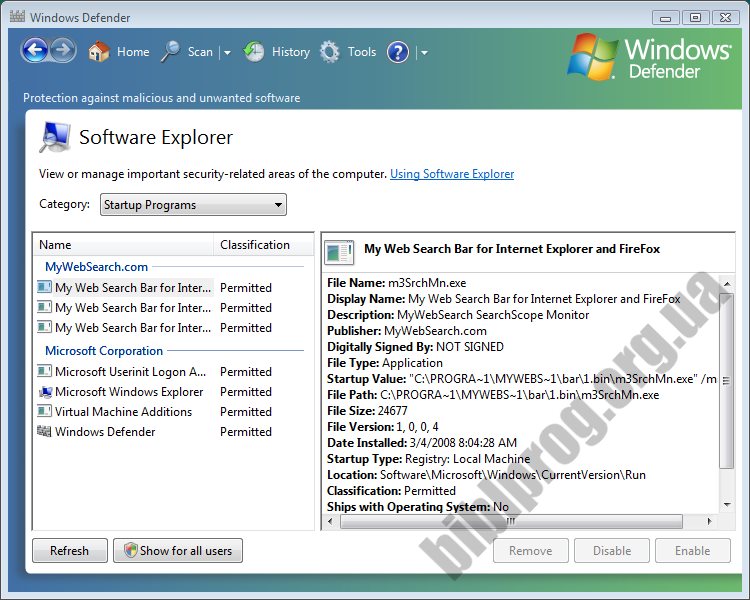Click the Forward navigation arrow
The height and width of the screenshot is (600, 750).
63,50
